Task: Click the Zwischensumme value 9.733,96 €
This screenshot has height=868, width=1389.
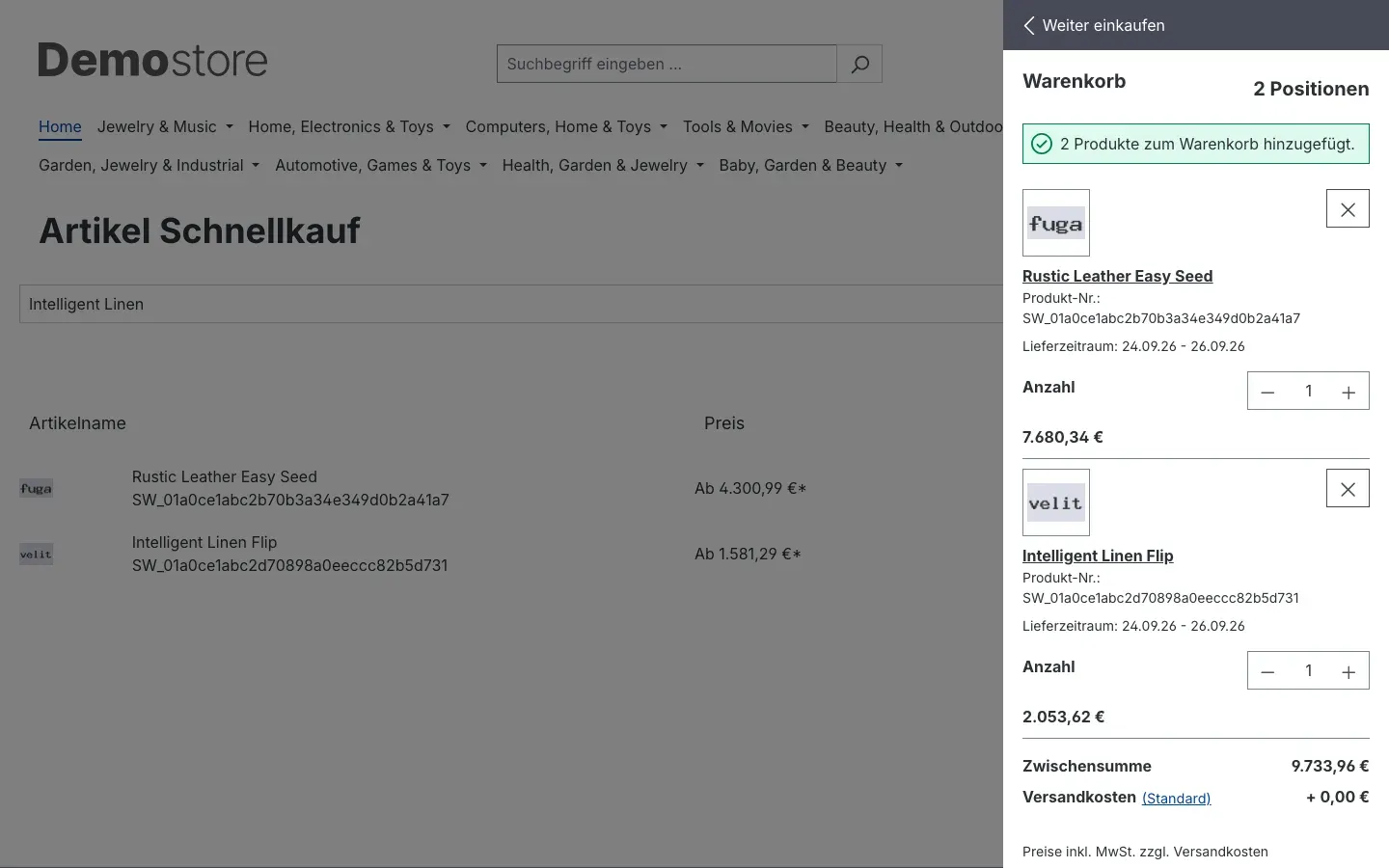Action: (x=1330, y=766)
